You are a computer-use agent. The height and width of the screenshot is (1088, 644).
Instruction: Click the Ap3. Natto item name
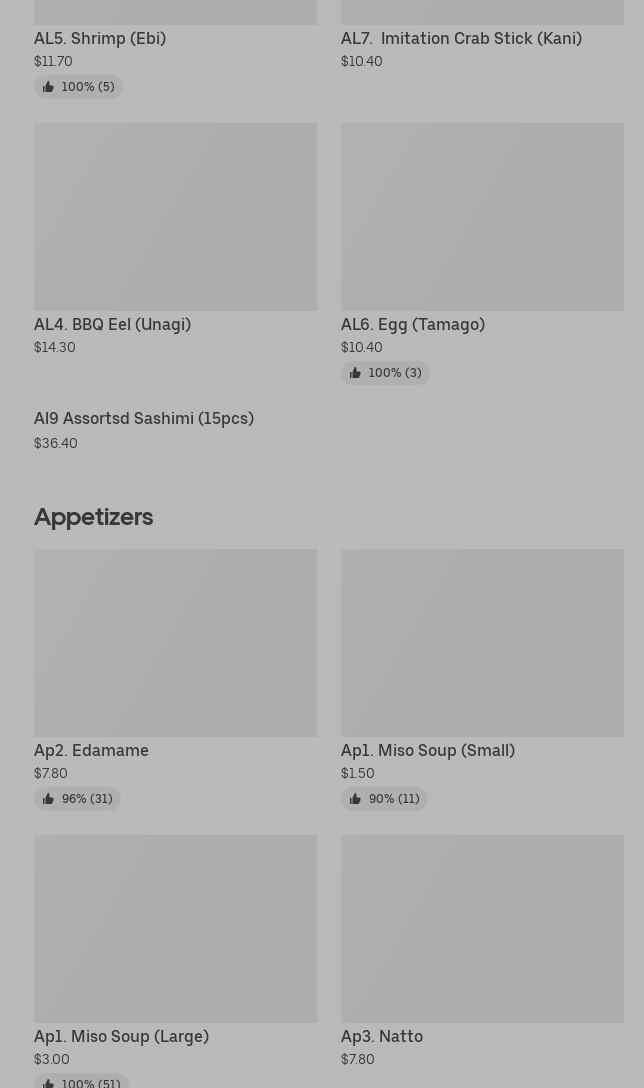pyautogui.click(x=381, y=1036)
